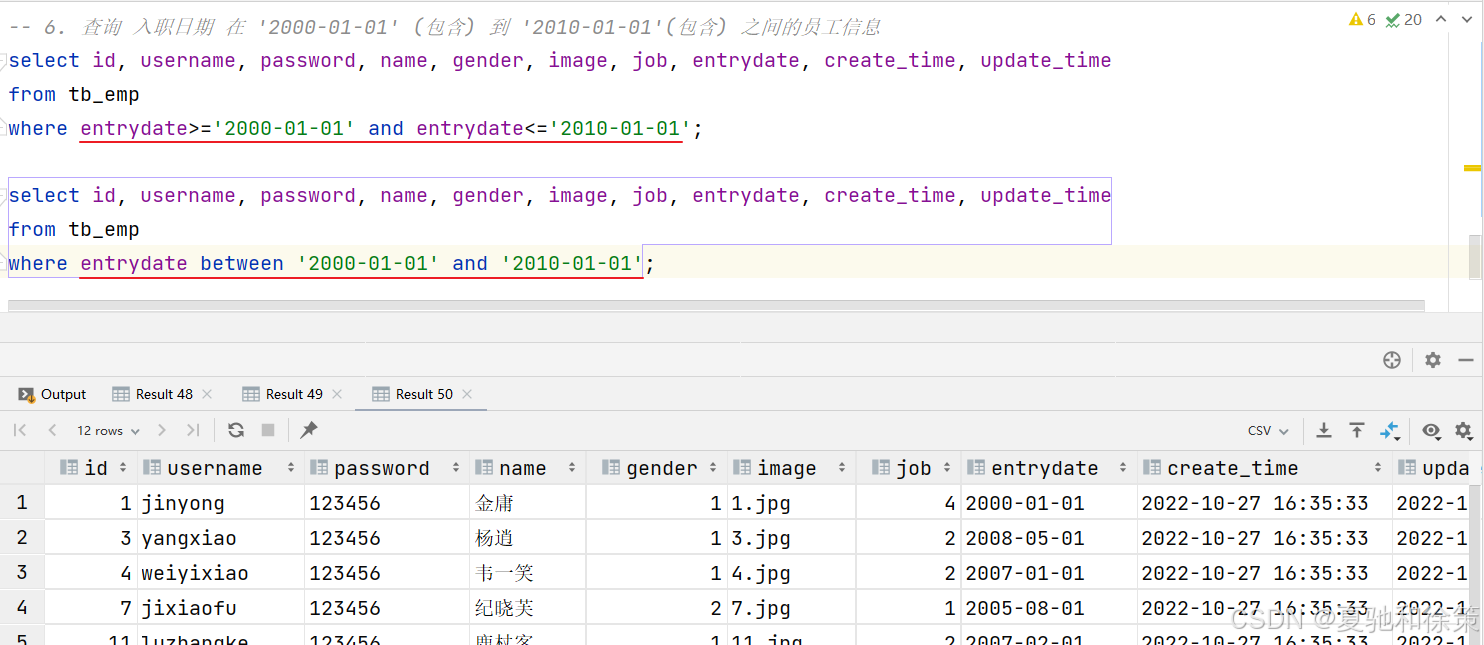1484x645 pixels.
Task: Click the typo check indicator showing 20
Action: 1404,19
